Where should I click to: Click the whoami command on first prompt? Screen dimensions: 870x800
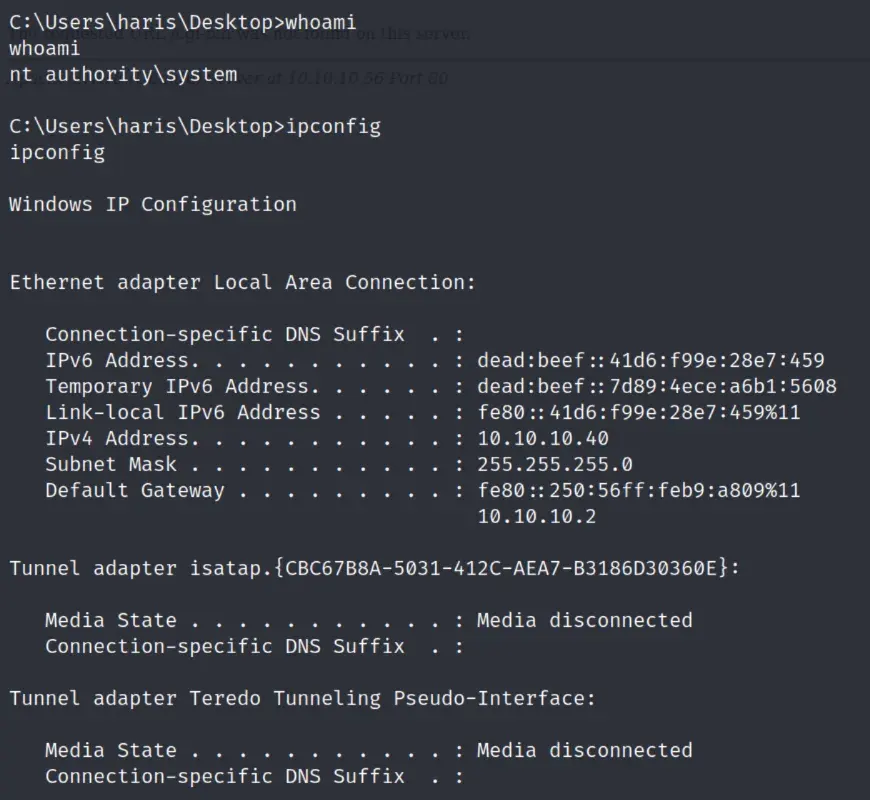(x=320, y=22)
